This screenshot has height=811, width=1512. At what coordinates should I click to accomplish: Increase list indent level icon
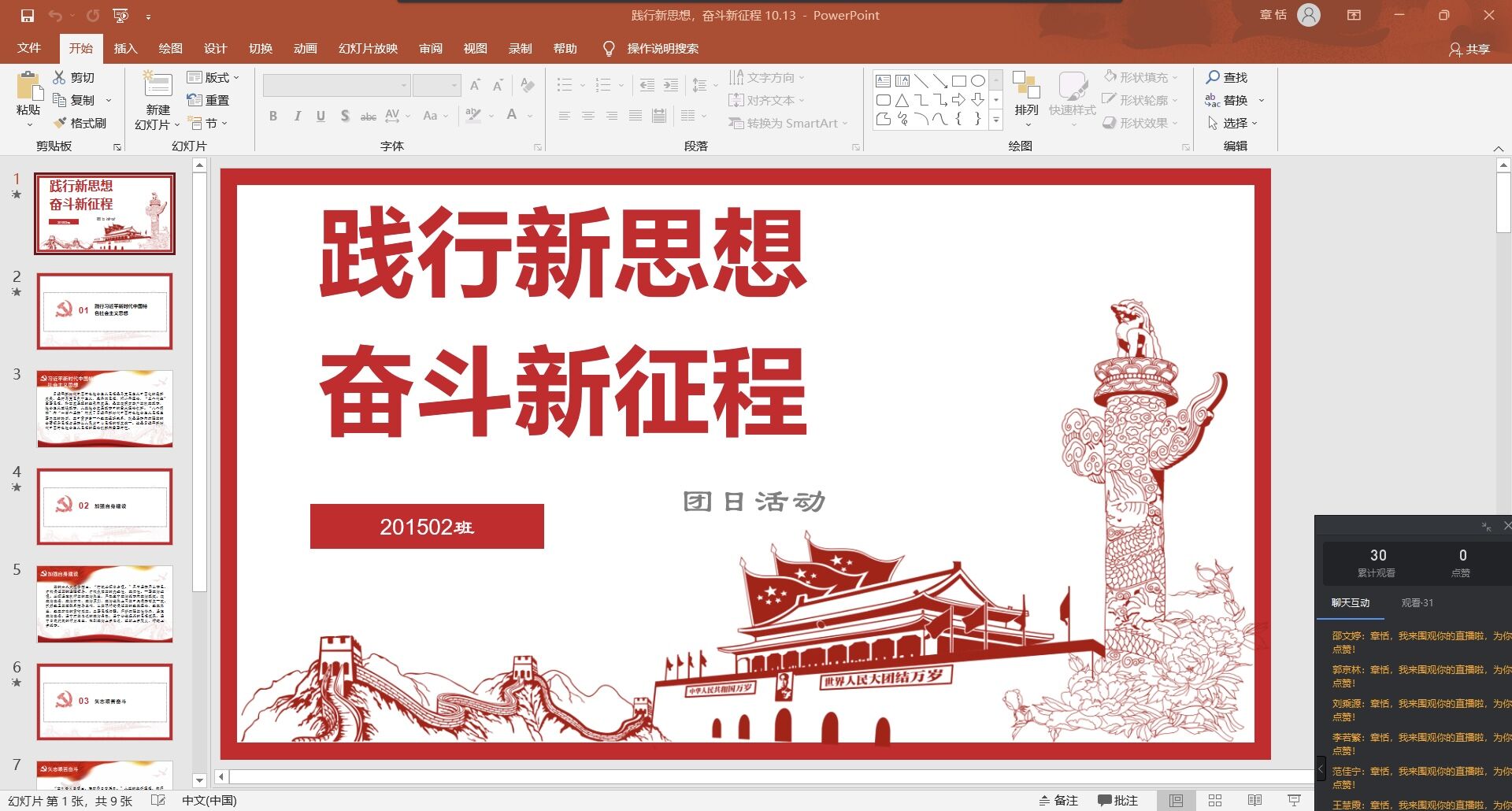(671, 85)
